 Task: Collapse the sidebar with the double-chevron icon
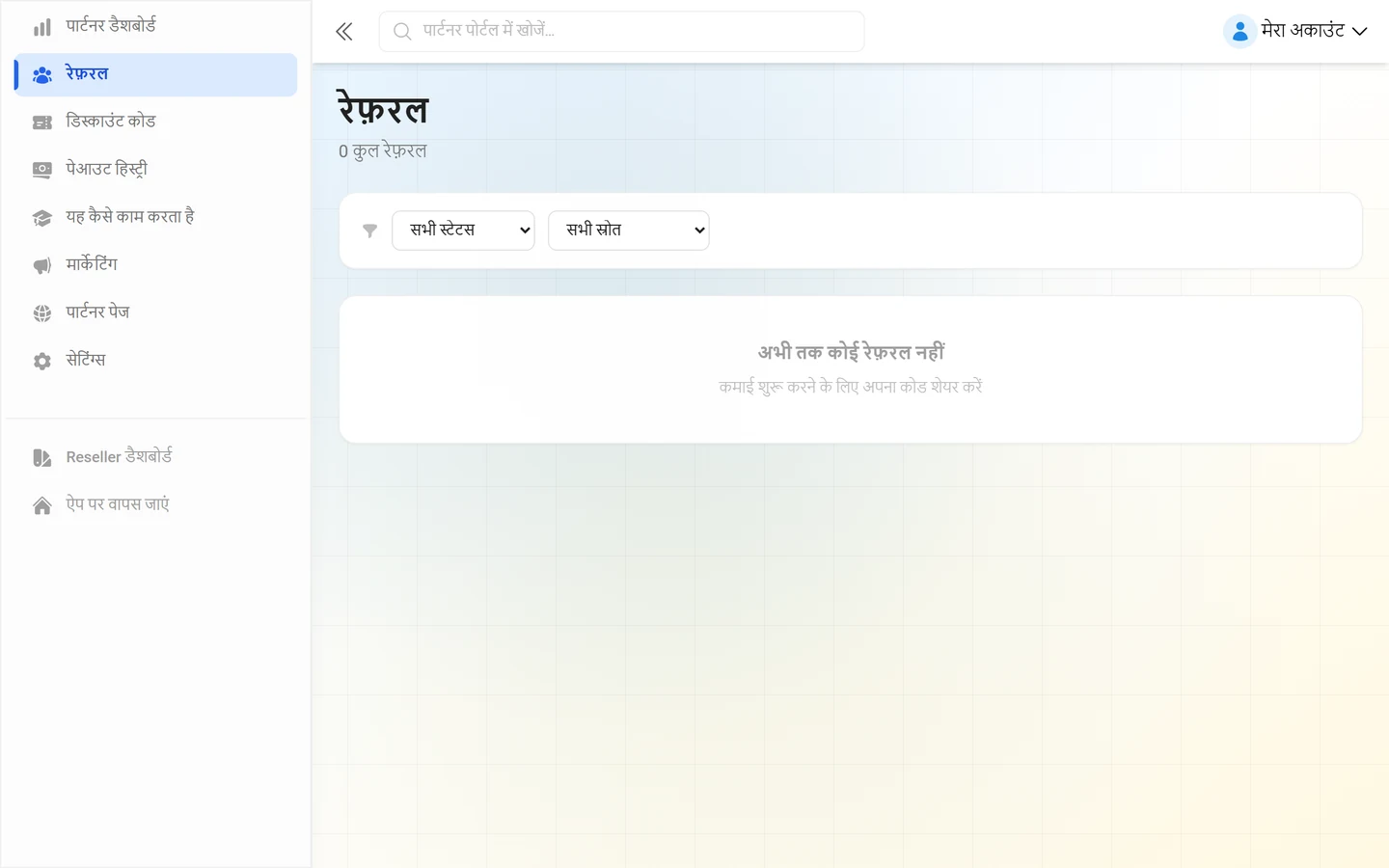tap(344, 32)
